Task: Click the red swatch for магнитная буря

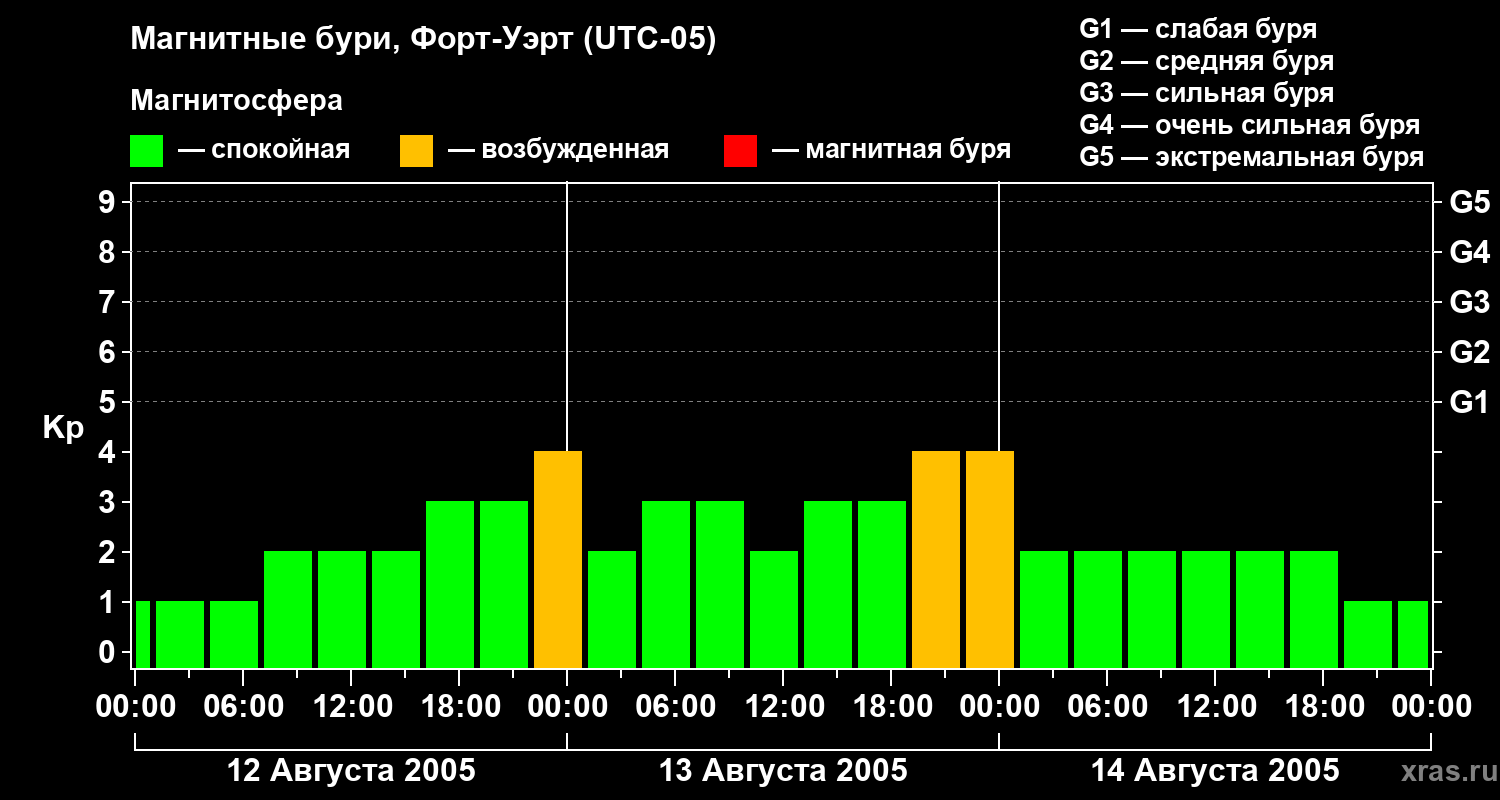Action: (x=740, y=151)
